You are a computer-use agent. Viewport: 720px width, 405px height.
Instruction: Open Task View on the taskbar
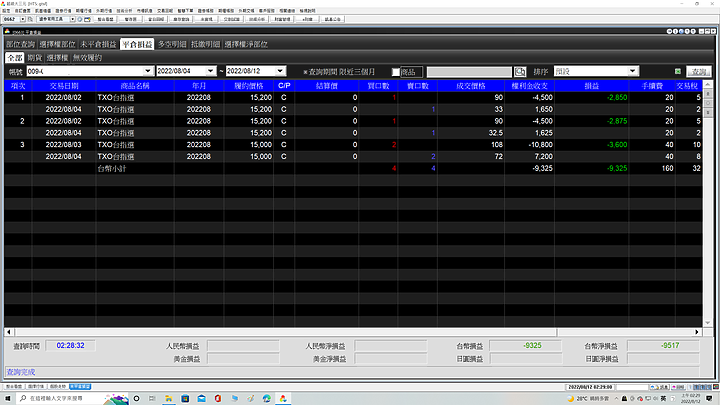tap(152, 399)
